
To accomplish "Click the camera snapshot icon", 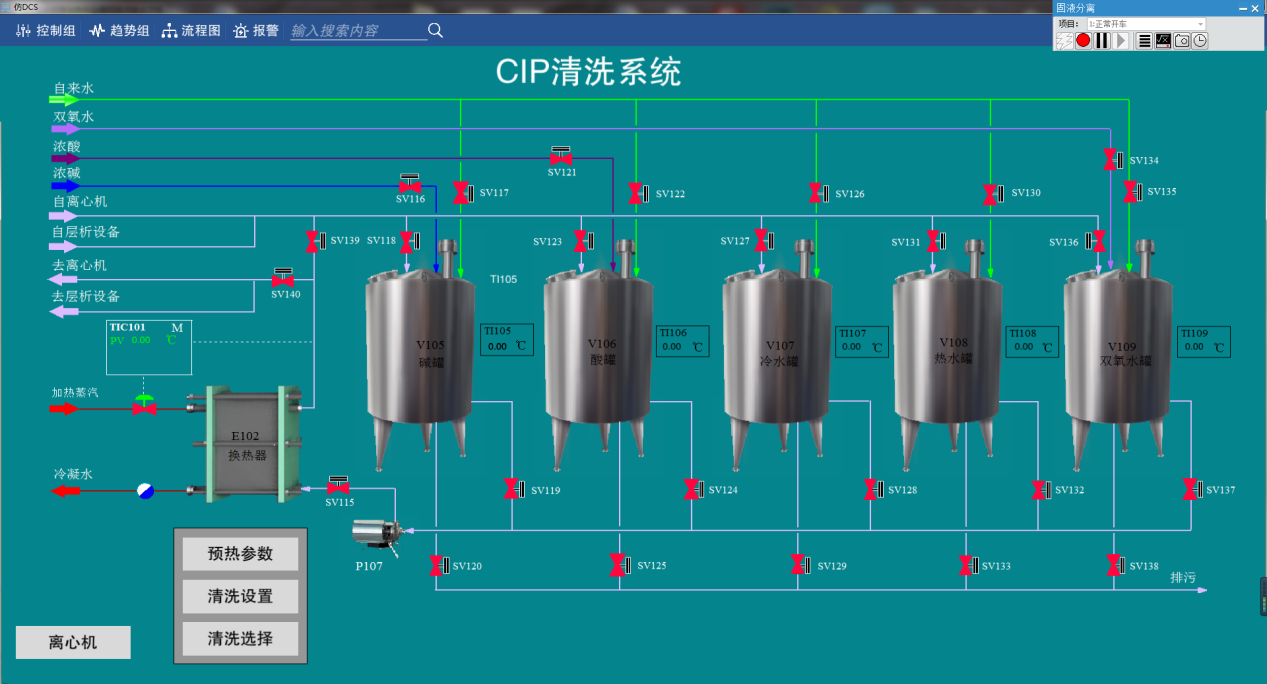I will point(1182,41).
